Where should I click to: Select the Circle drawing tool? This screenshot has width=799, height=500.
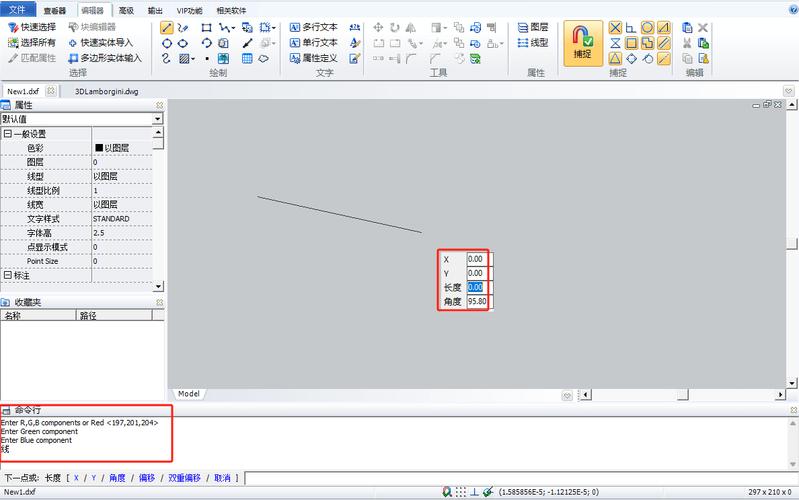[167, 43]
